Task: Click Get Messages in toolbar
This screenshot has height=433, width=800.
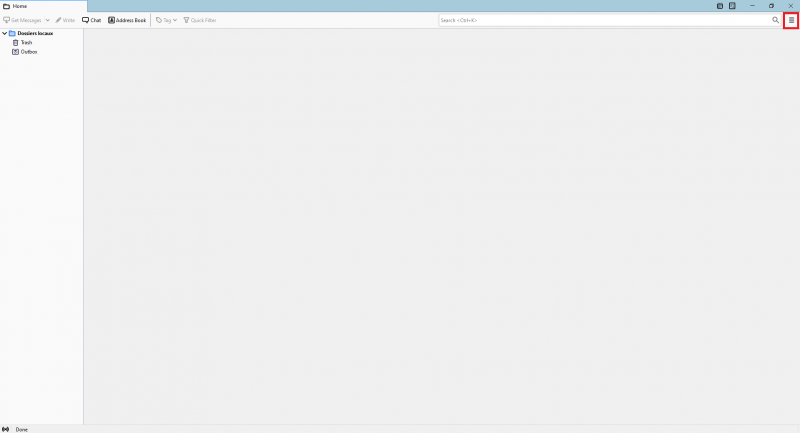Action: click(22, 20)
